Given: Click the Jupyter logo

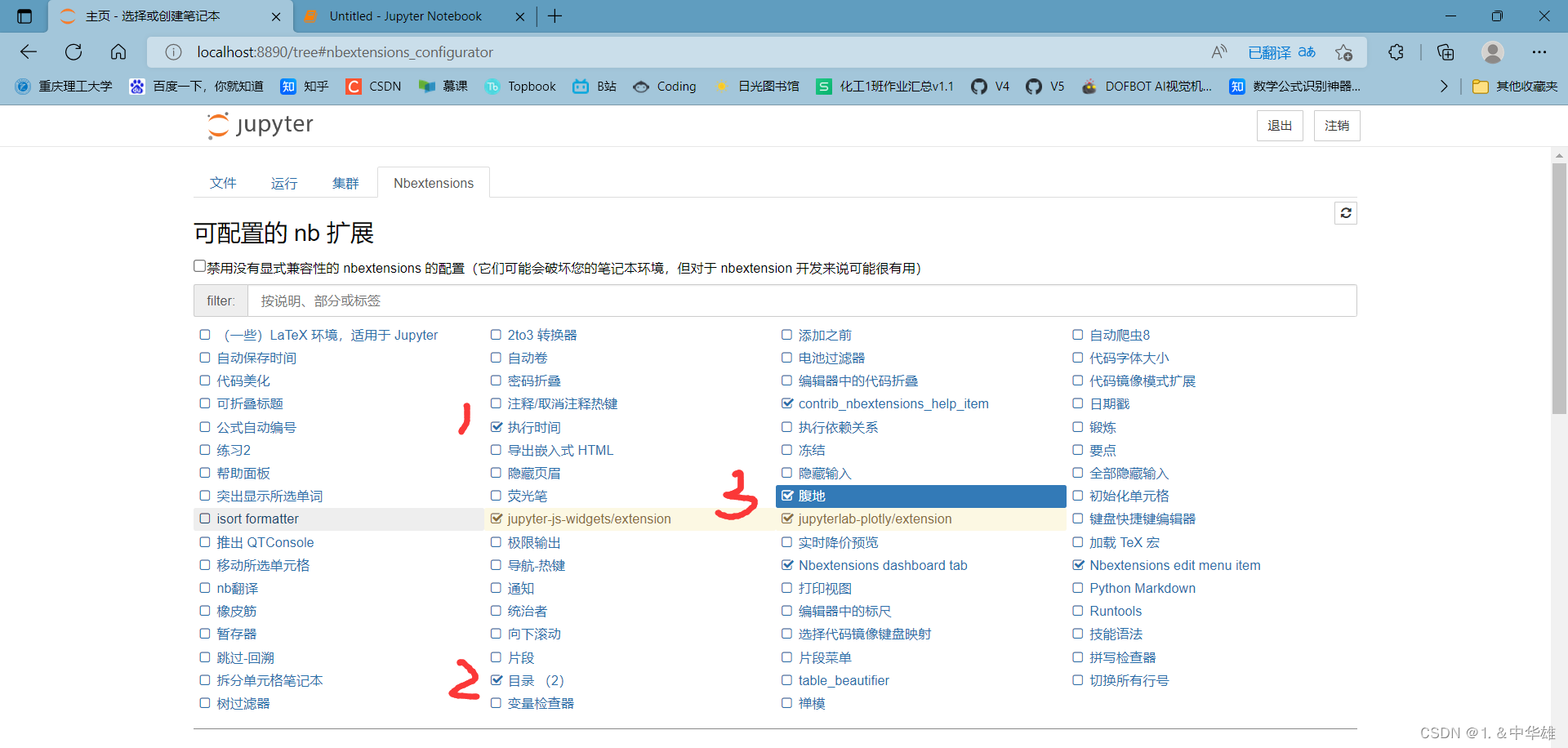Looking at the screenshot, I should pyautogui.click(x=260, y=125).
